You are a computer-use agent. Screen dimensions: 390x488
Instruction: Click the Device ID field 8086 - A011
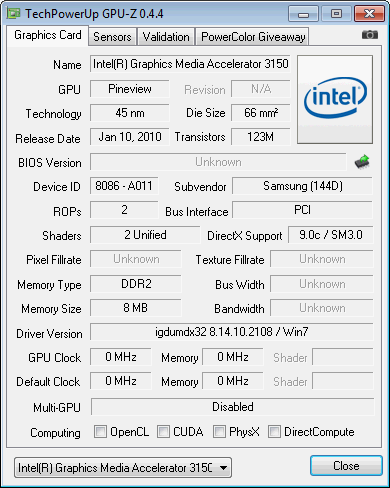click(x=124, y=186)
